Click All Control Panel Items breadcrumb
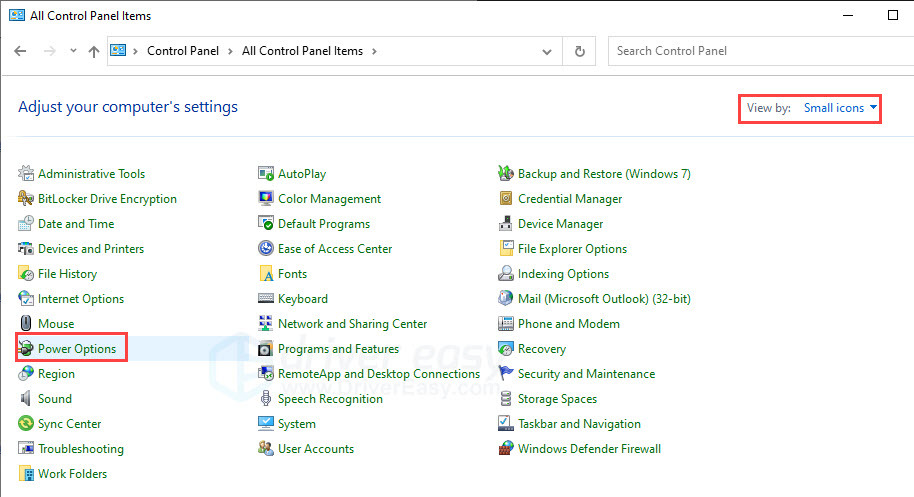Image resolution: width=914 pixels, height=497 pixels. [303, 51]
